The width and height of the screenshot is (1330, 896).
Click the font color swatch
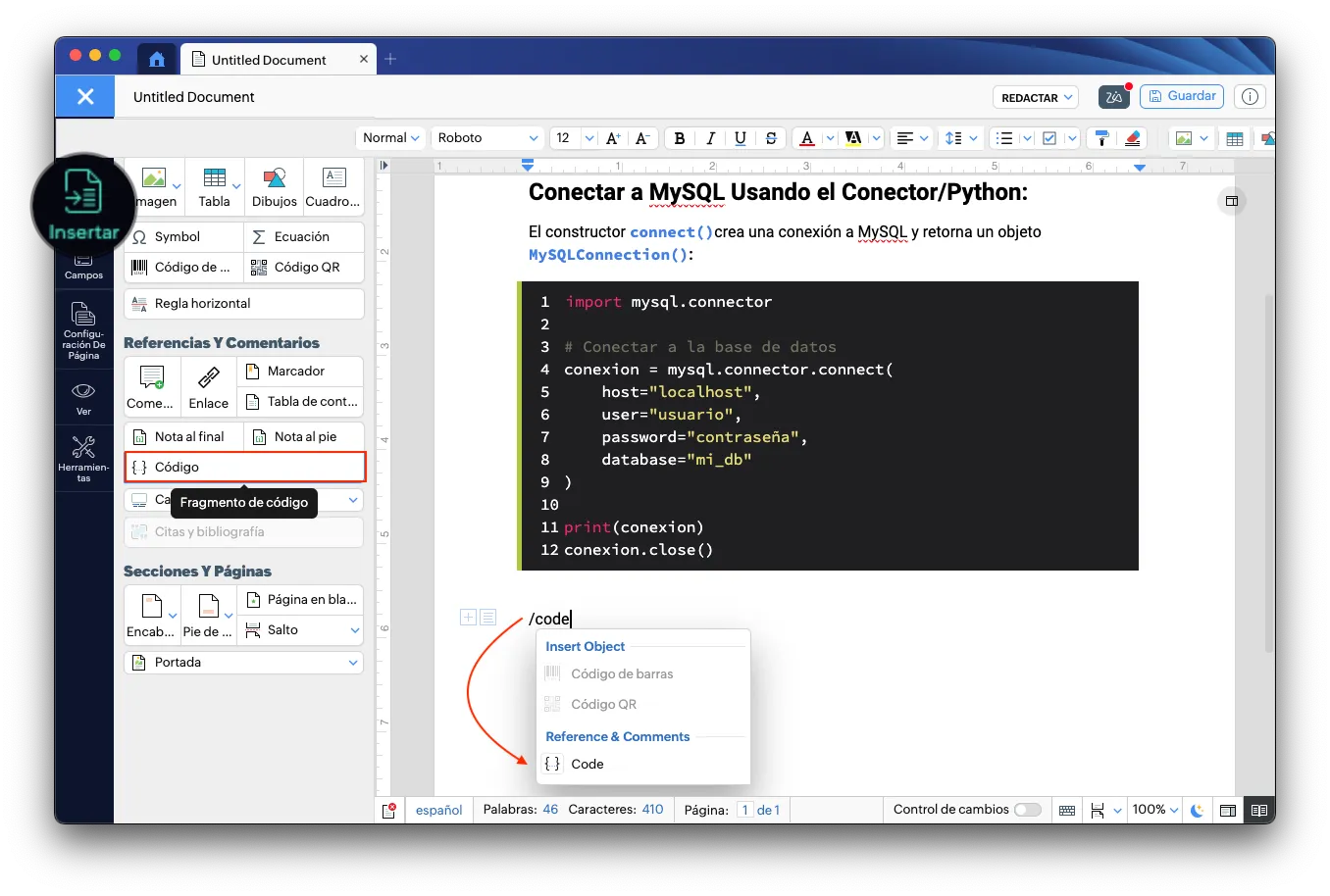coord(807,138)
